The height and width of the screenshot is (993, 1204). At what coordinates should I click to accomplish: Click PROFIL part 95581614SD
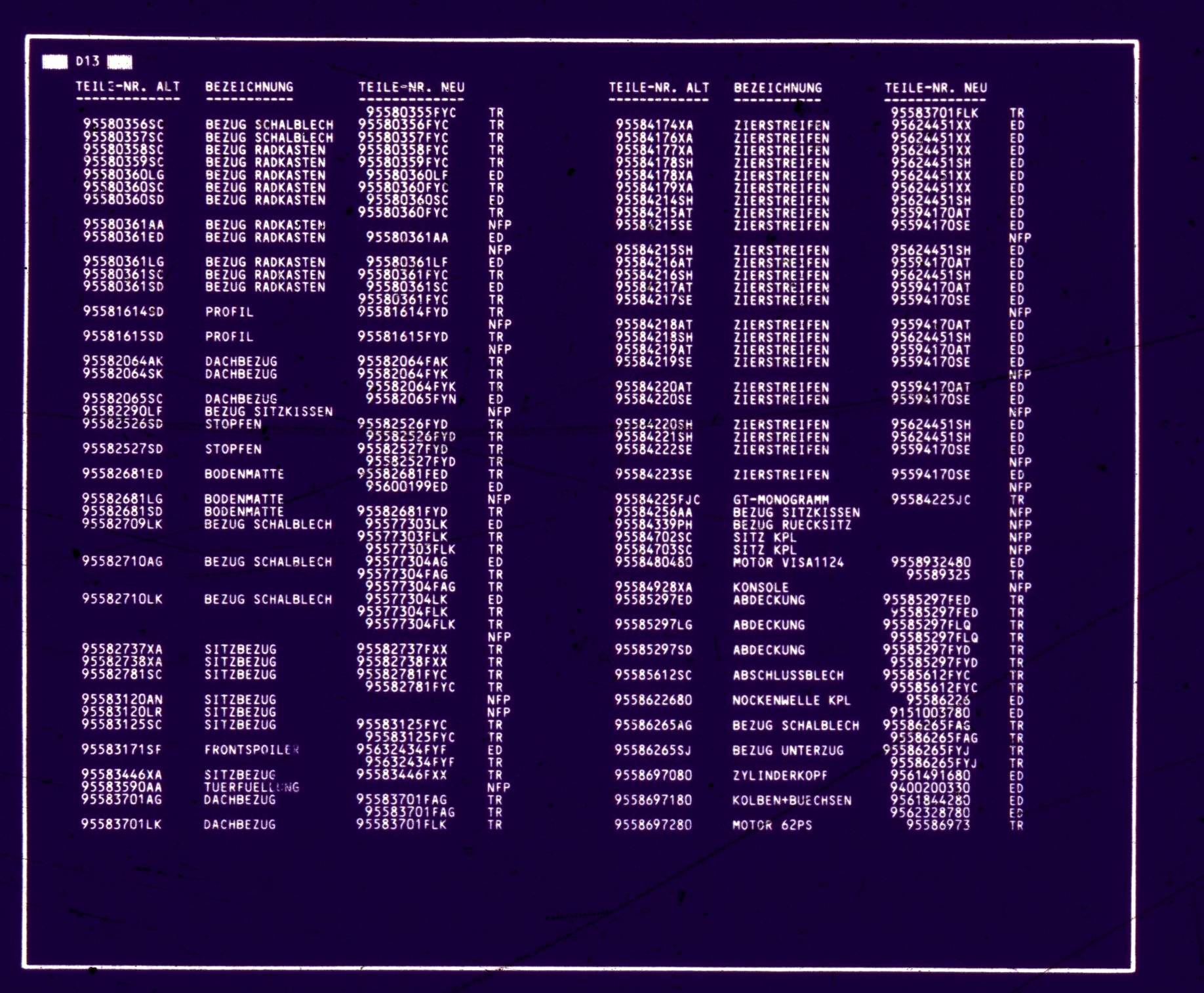point(123,312)
